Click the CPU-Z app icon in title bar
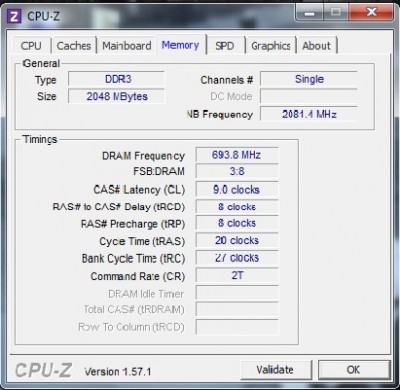Viewport: 400px width, 390px height. click(x=14, y=16)
